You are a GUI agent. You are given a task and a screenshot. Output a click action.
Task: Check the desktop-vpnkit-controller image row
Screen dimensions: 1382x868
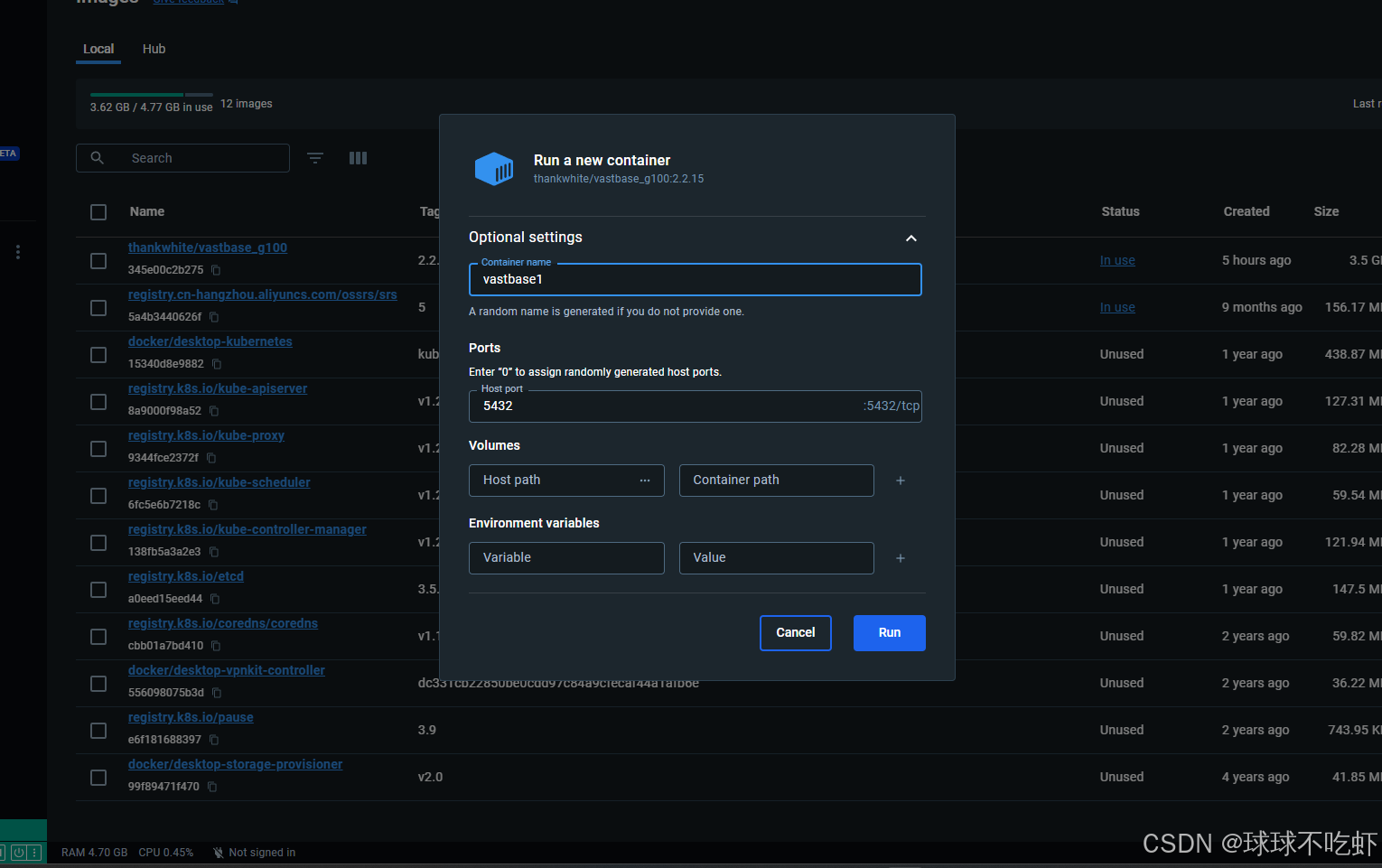[x=98, y=684]
